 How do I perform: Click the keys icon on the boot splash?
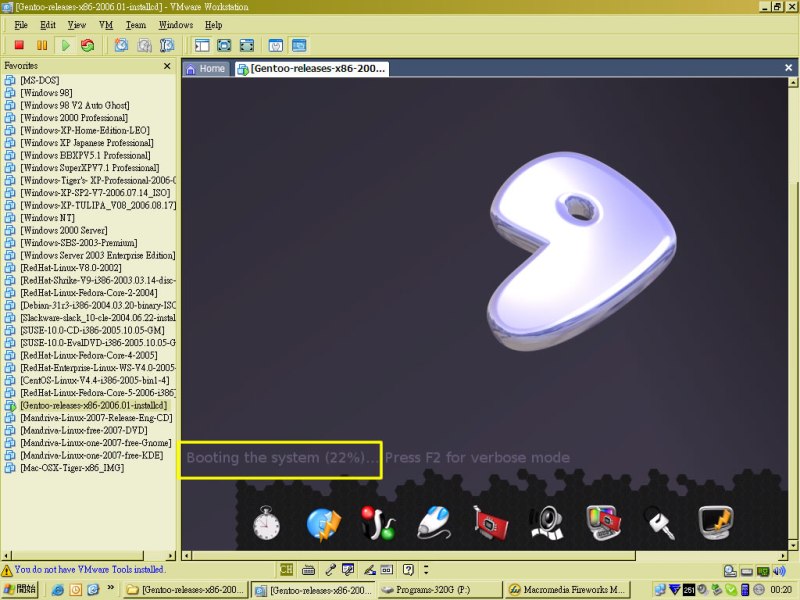point(659,523)
